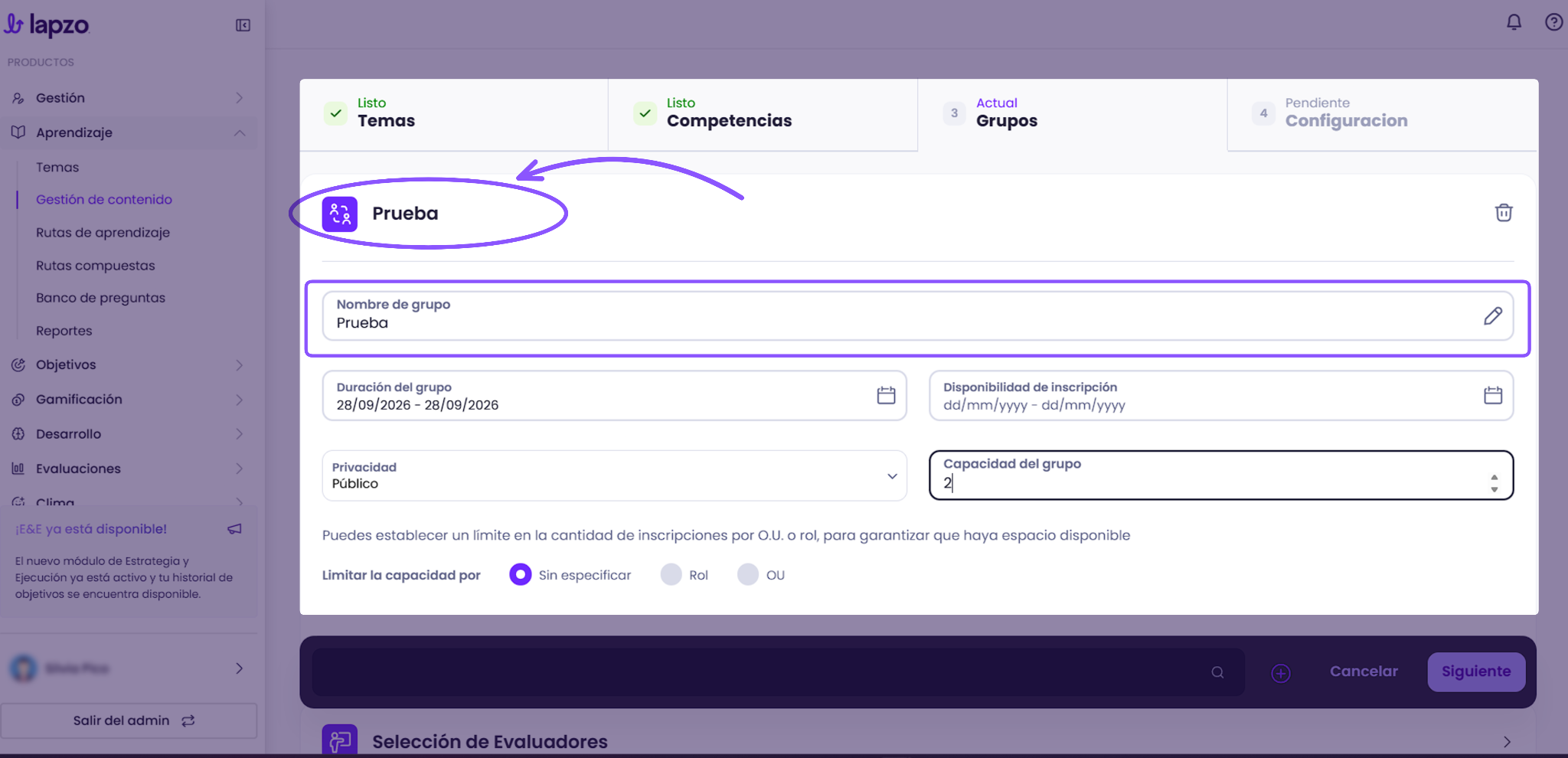Click the Prueba group icon
The width and height of the screenshot is (1568, 758).
point(340,214)
